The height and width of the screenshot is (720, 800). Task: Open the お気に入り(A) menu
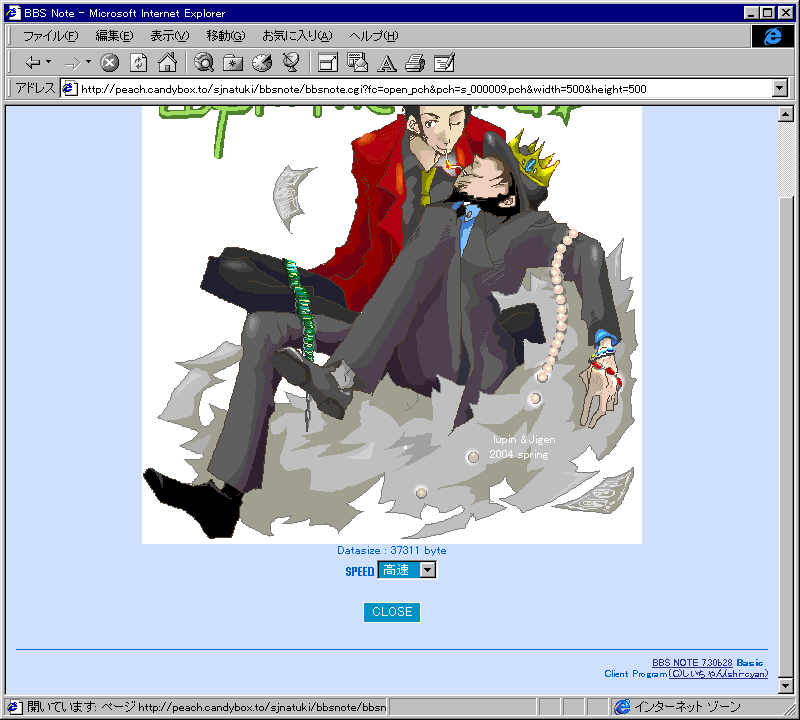point(297,36)
